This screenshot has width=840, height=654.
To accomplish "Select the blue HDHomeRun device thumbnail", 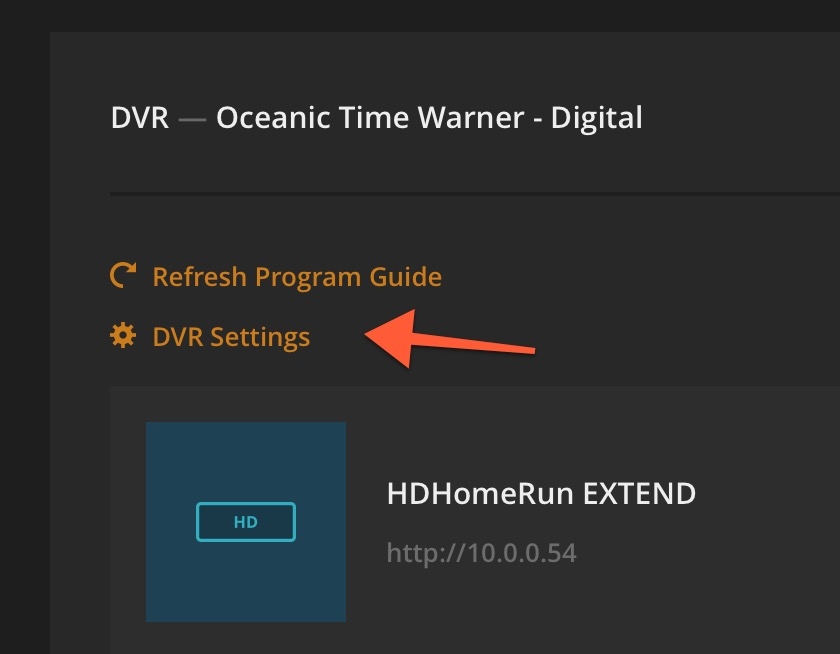I will pos(246,522).
